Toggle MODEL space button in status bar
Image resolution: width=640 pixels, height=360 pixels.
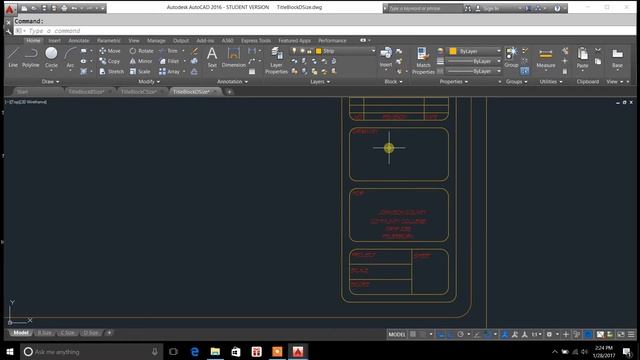point(397,334)
